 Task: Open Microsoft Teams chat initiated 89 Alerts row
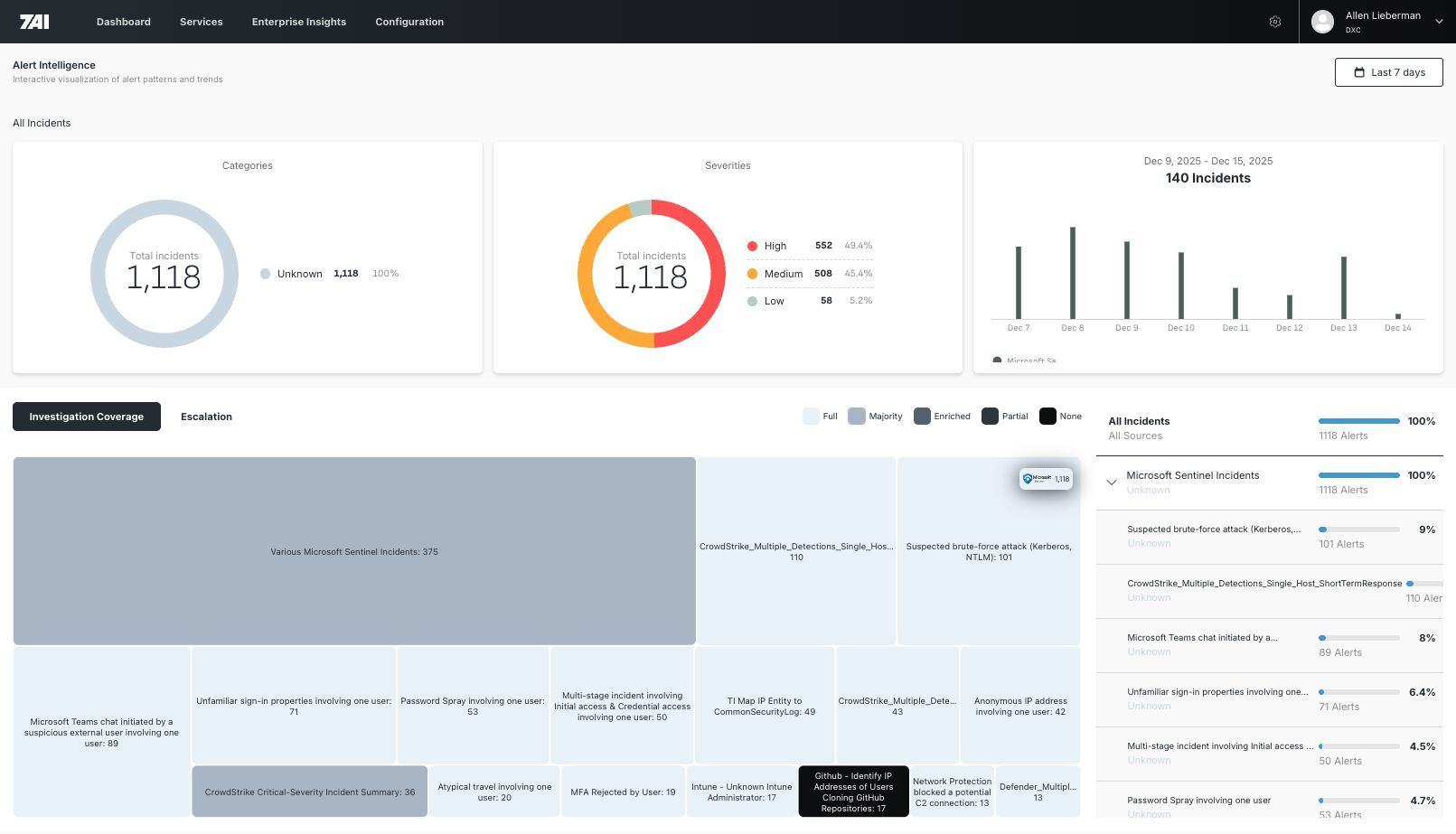coord(1270,645)
